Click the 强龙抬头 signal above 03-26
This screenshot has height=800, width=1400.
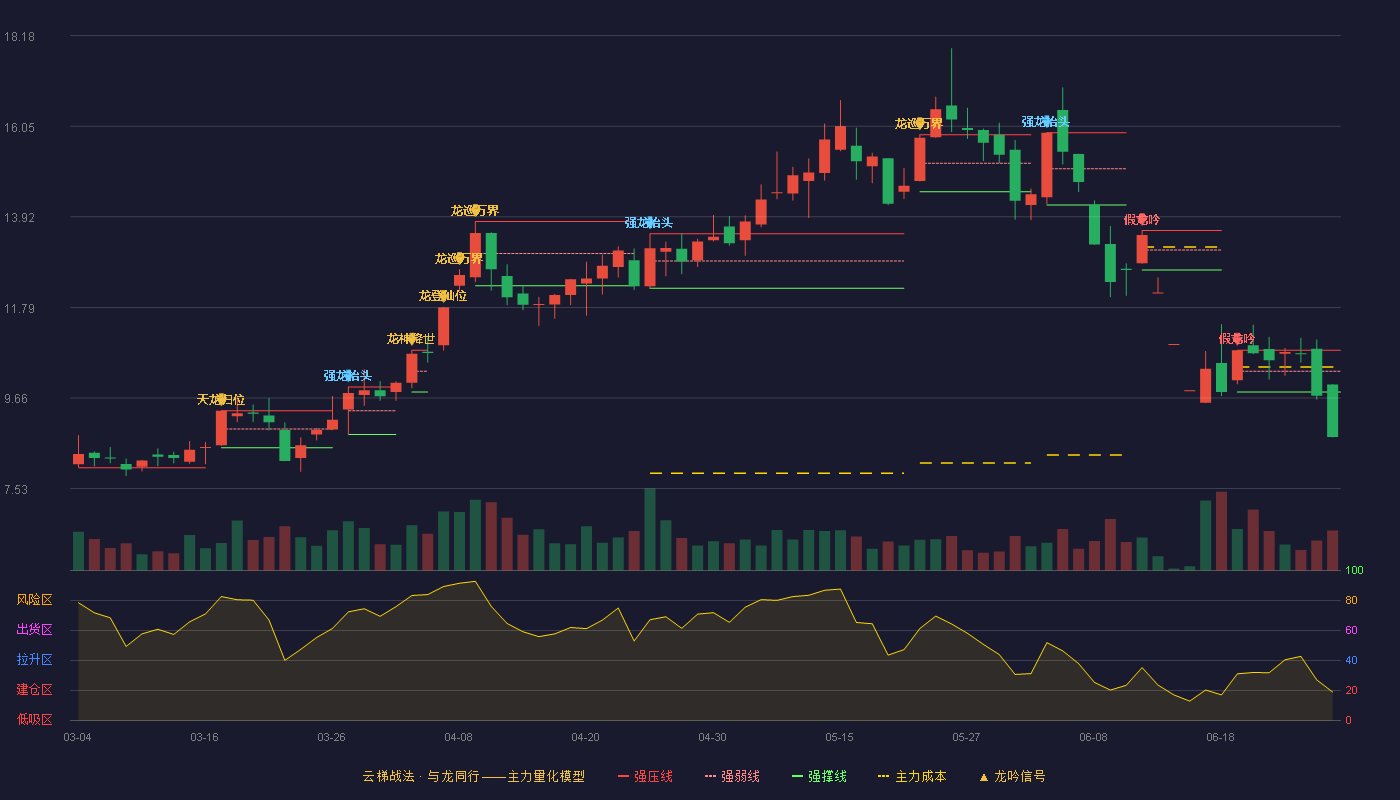pos(348,376)
